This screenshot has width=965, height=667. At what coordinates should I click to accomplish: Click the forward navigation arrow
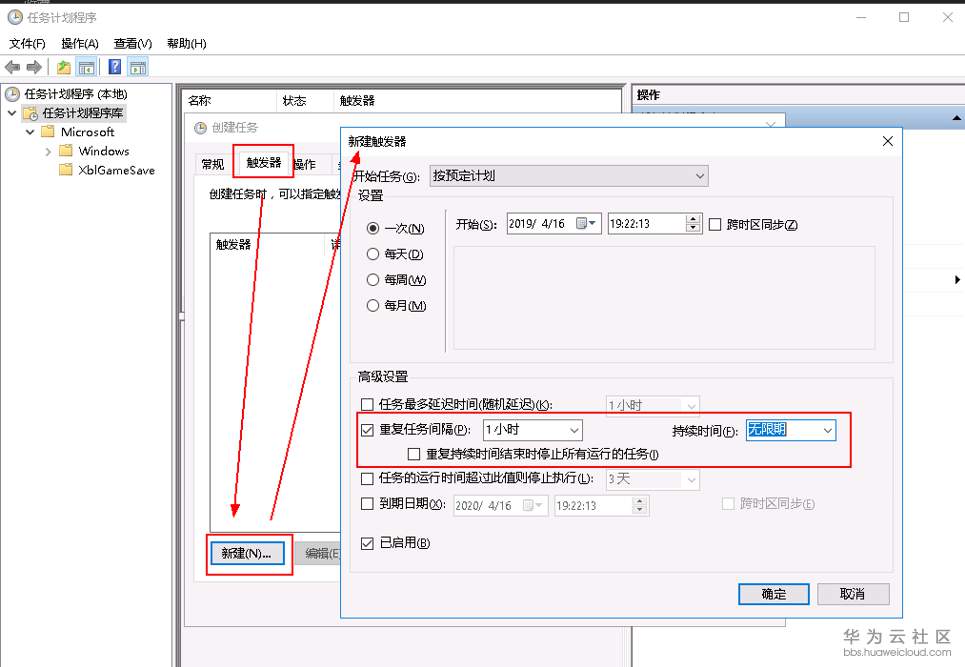(32, 68)
